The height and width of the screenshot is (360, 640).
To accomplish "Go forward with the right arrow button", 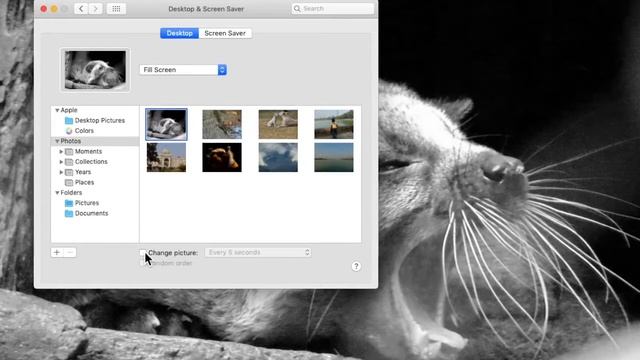I will [96, 9].
